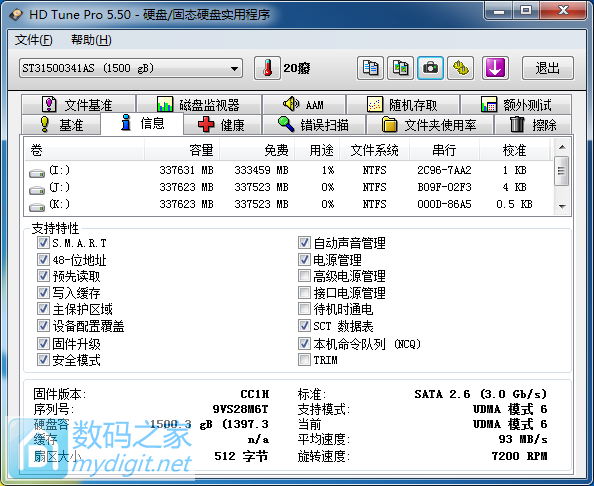Toggle the 固件升级 checkbox
The image size is (594, 486).
point(43,344)
